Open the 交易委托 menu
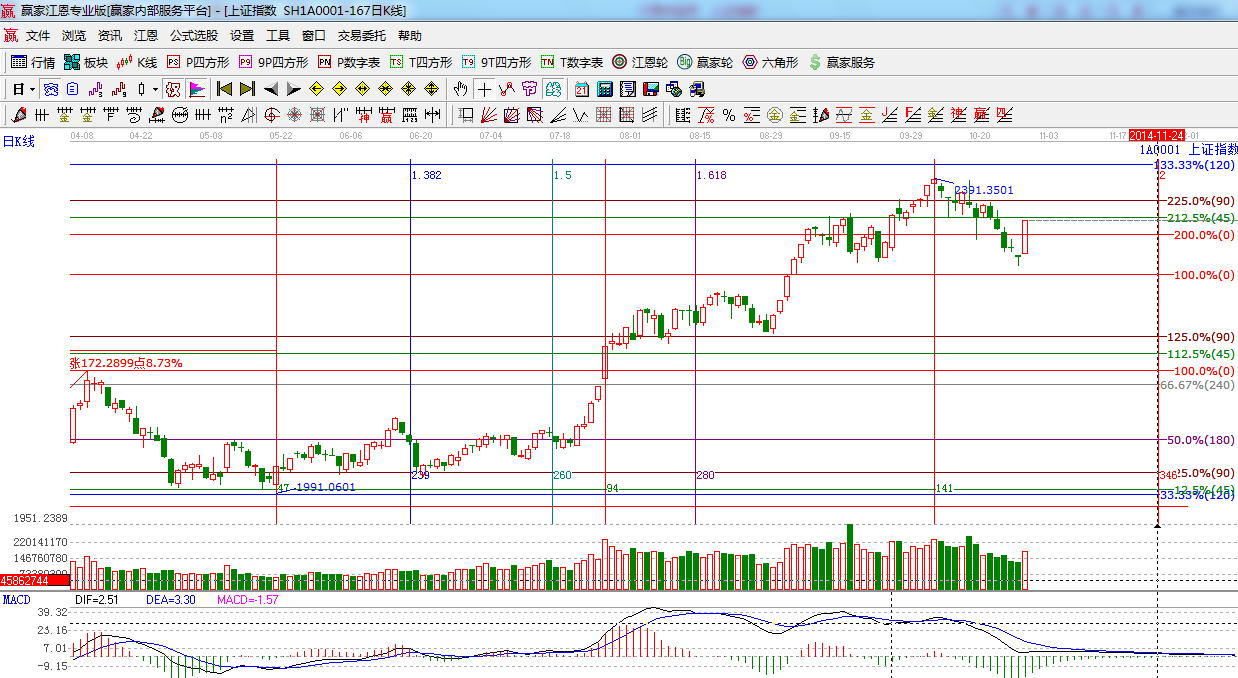Screen dimensions: 1238x678 (x=361, y=36)
